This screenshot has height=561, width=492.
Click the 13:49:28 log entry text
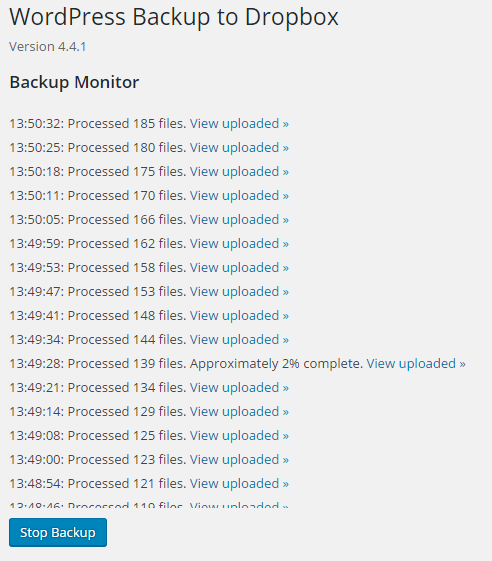click(186, 364)
